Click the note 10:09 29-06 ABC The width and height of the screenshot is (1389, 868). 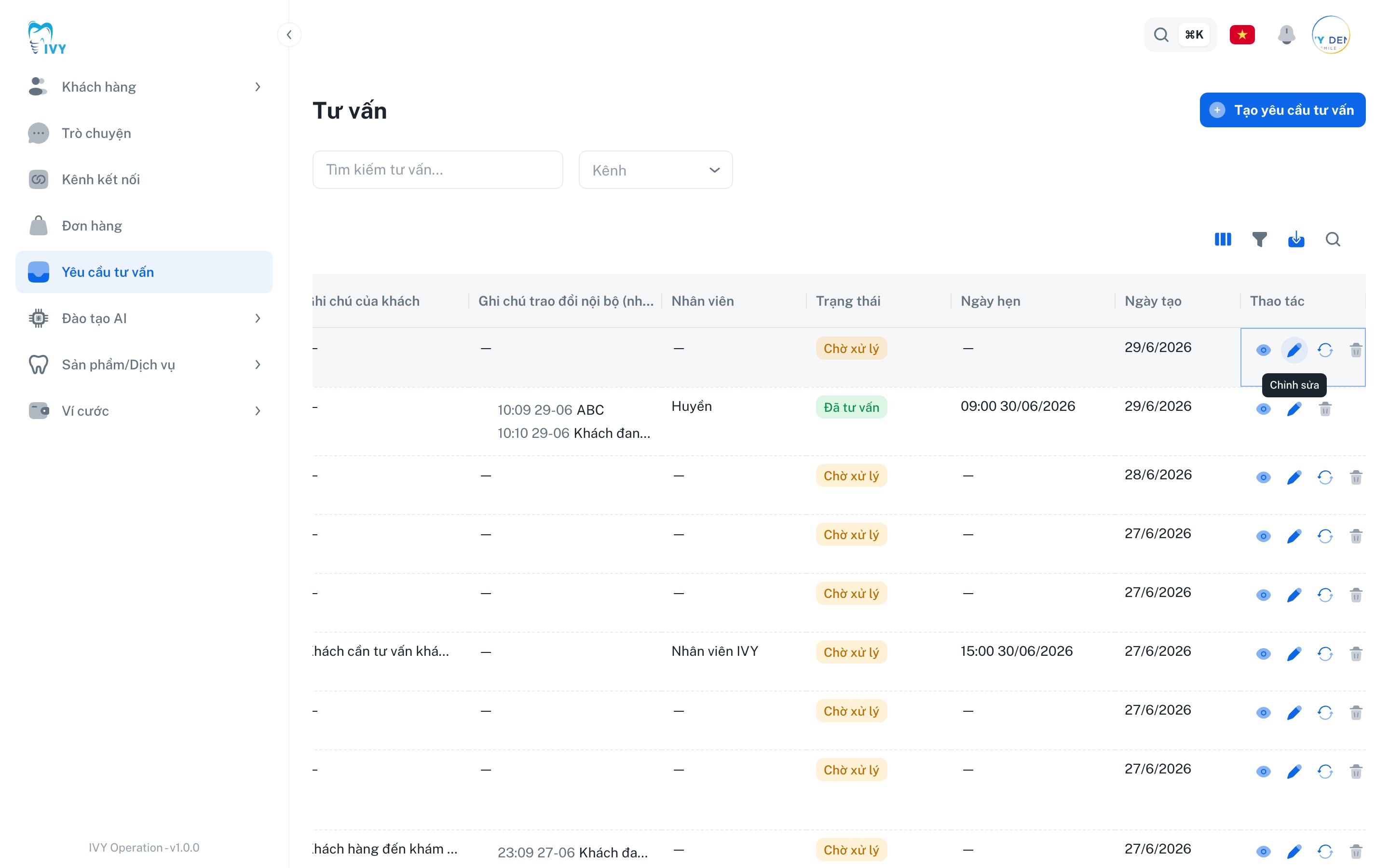550,410
